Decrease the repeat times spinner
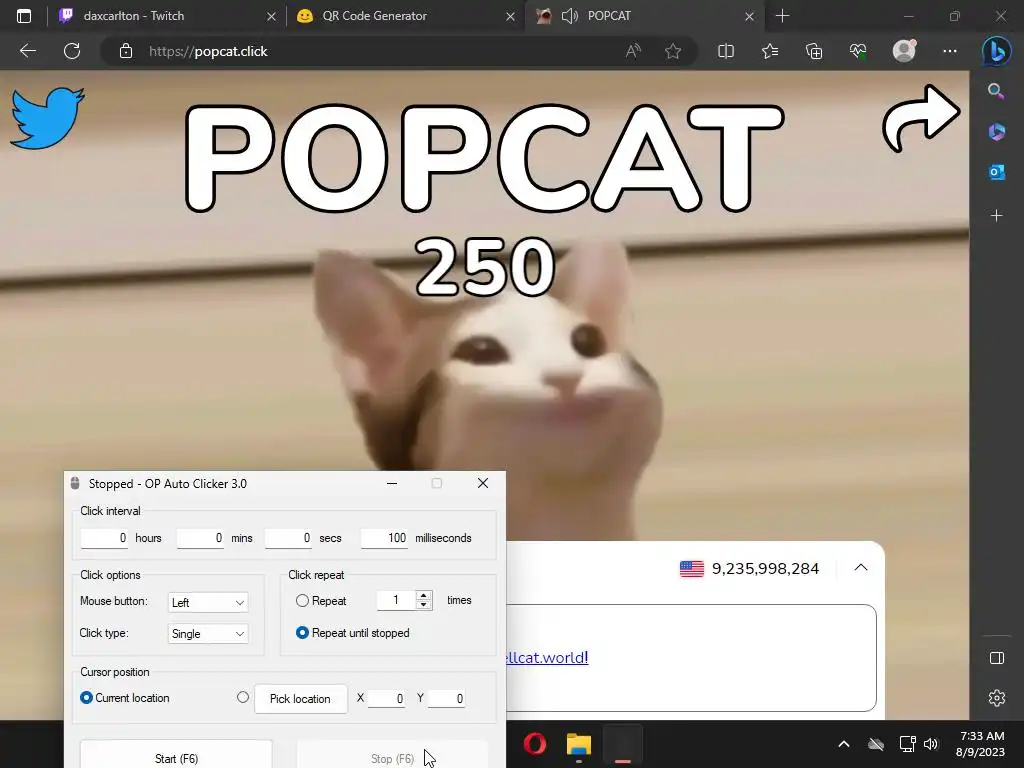This screenshot has width=1024, height=768. [424, 605]
